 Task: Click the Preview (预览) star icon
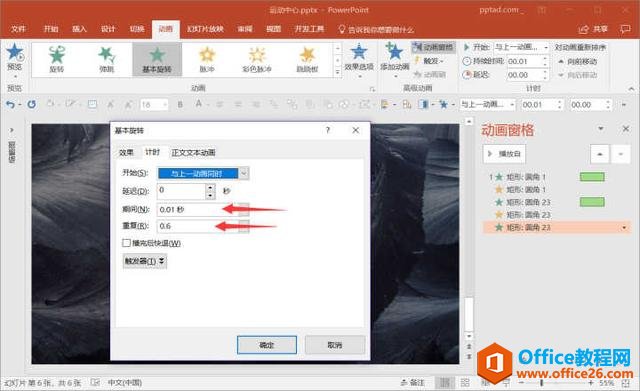coord(15,52)
